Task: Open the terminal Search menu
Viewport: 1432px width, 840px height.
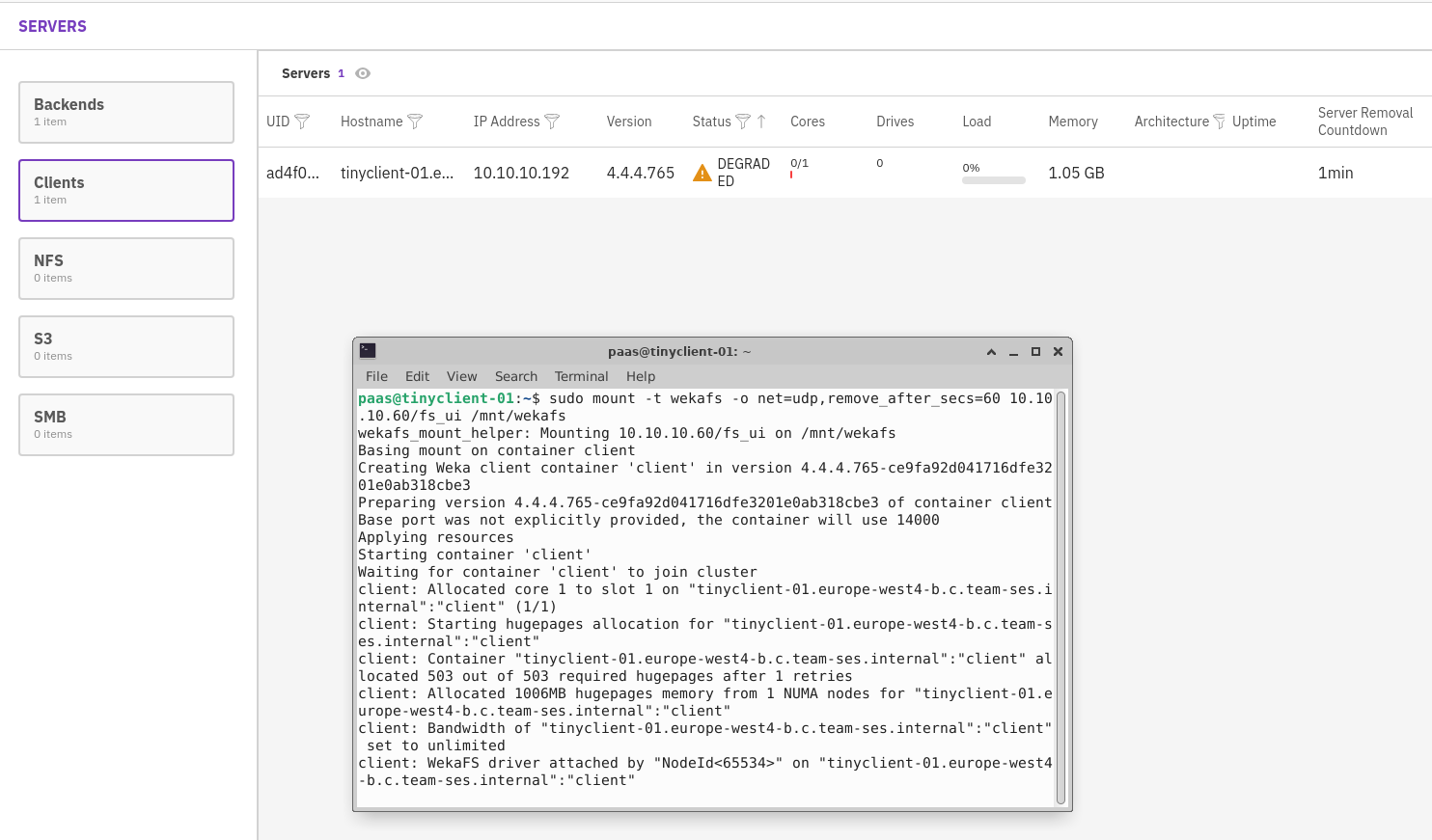Action: (516, 376)
